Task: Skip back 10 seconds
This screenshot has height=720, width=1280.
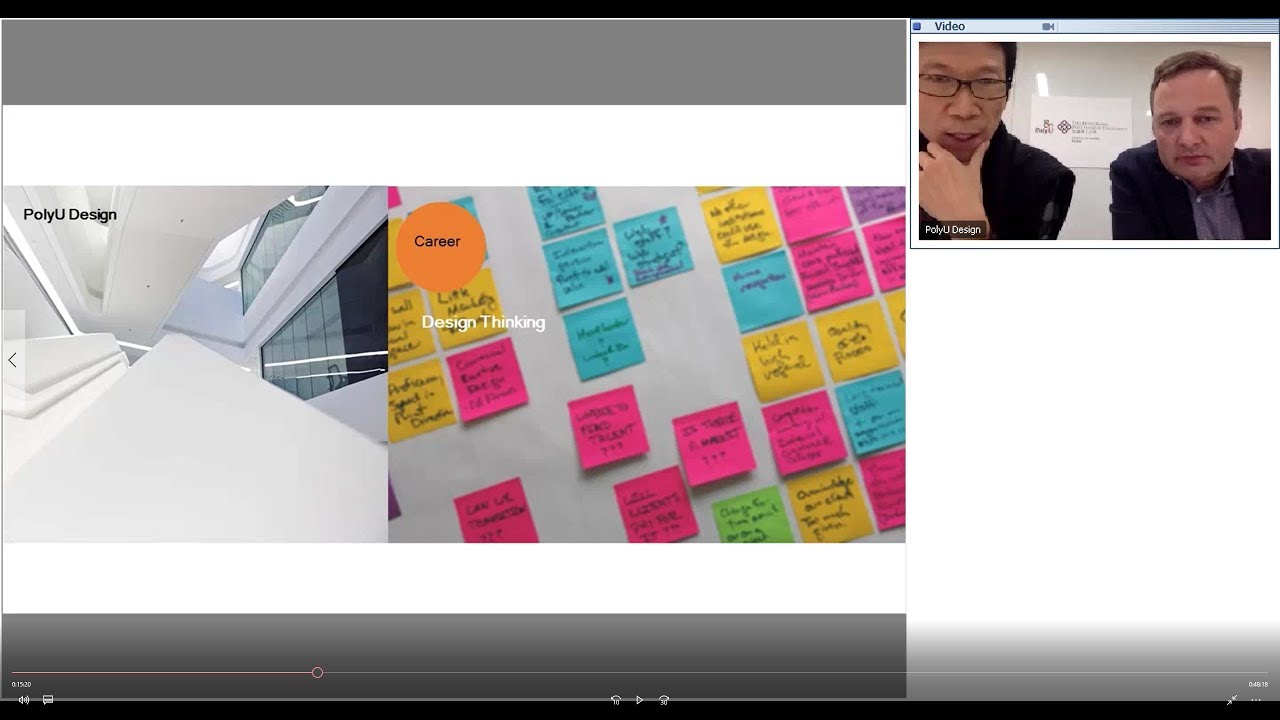Action: click(x=615, y=700)
